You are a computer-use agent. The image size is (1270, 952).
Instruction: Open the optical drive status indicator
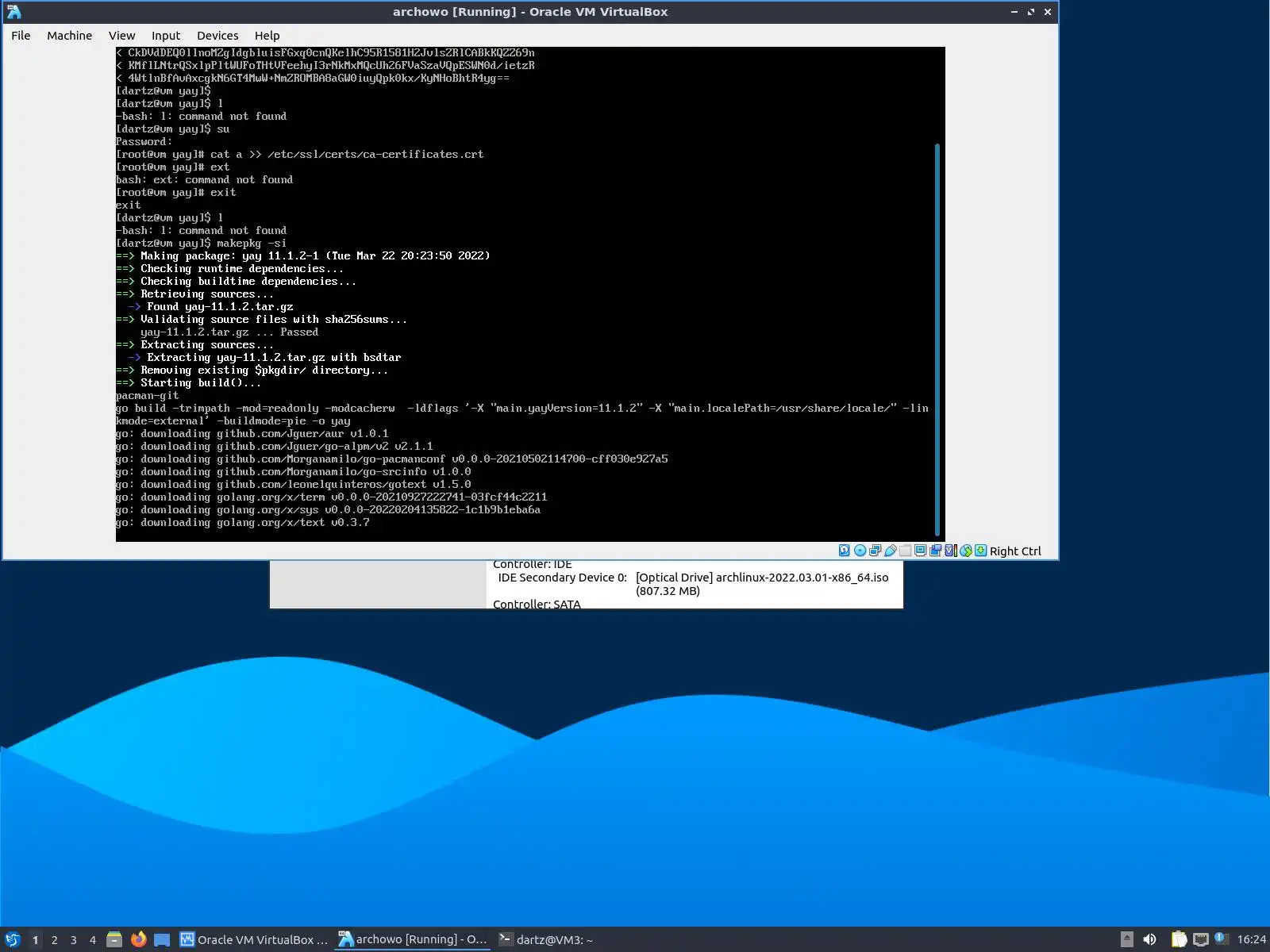point(860,551)
